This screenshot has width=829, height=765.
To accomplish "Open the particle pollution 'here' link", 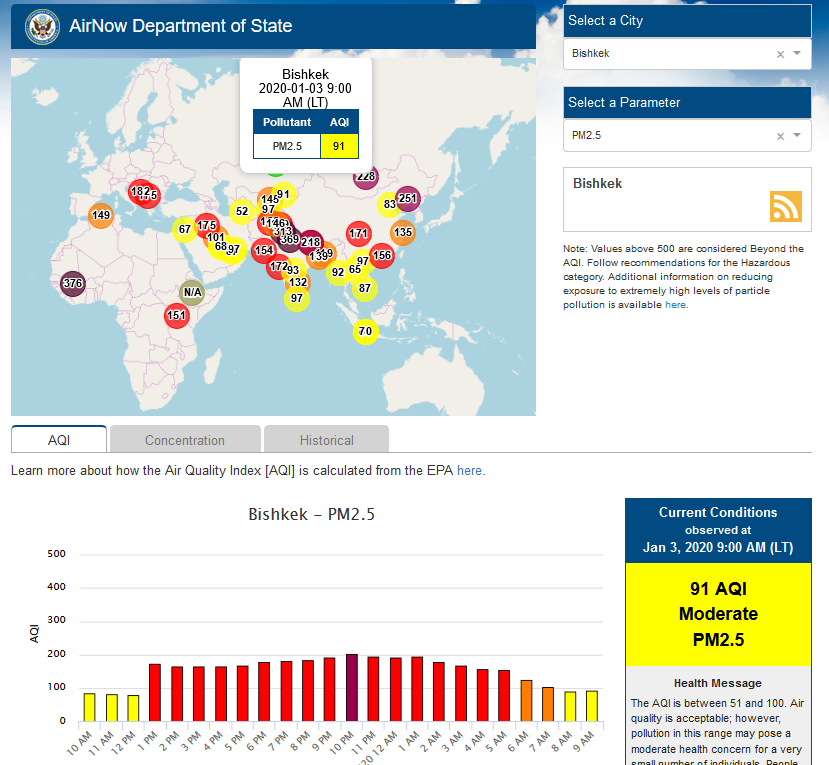I will (676, 305).
